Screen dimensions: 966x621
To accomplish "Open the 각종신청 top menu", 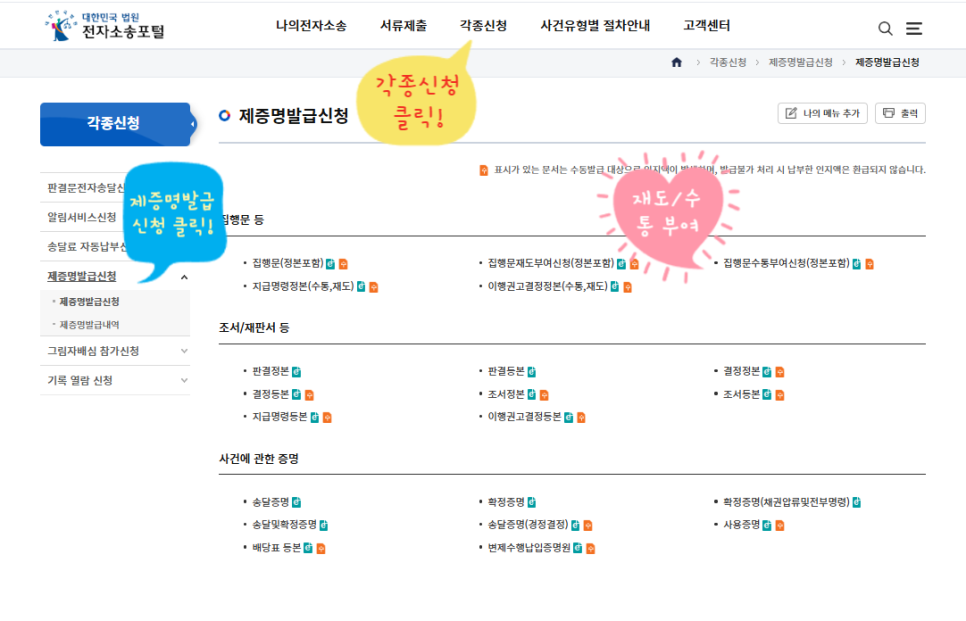I will [x=483, y=26].
